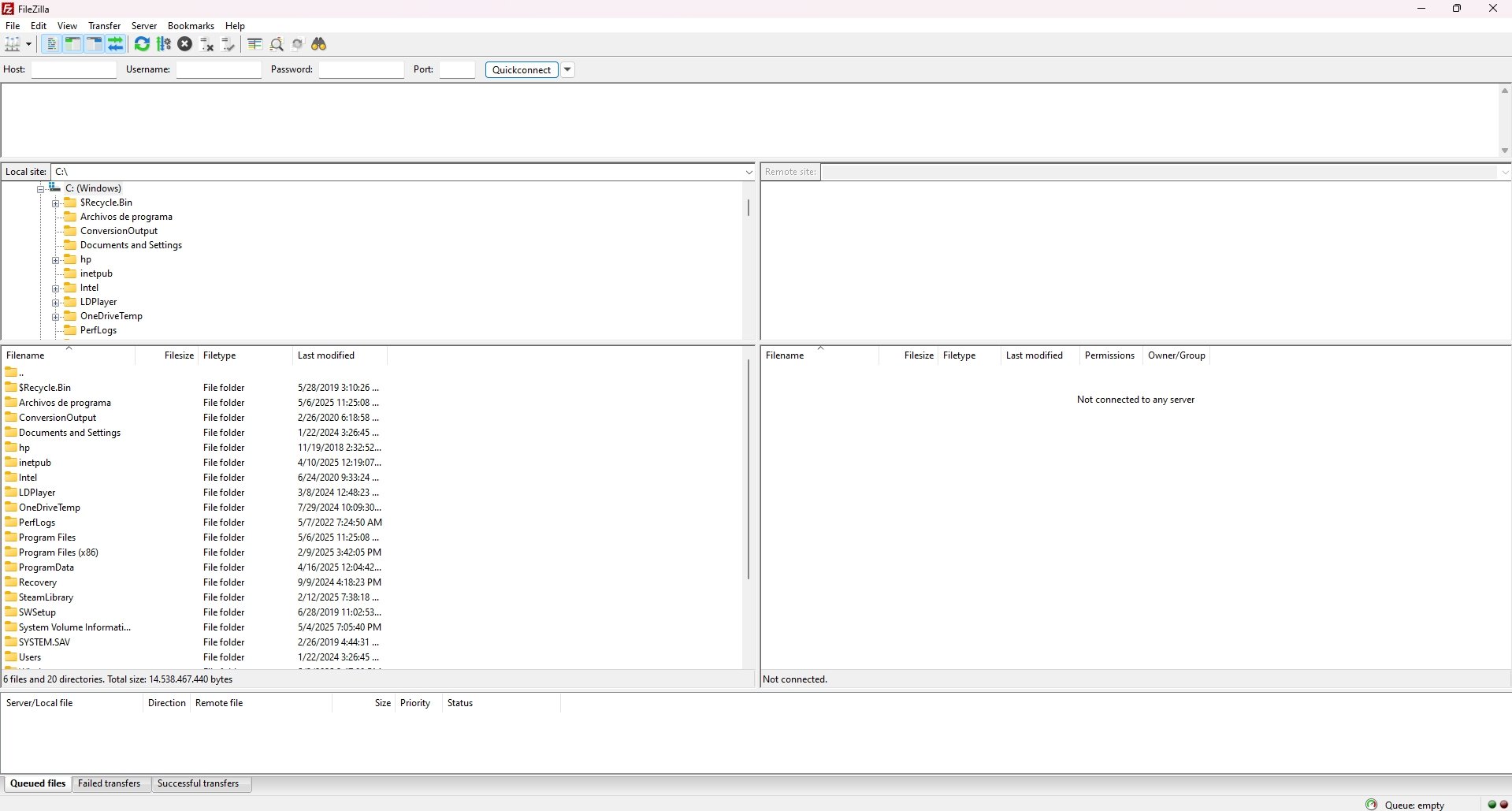Open the View menu

68,26
